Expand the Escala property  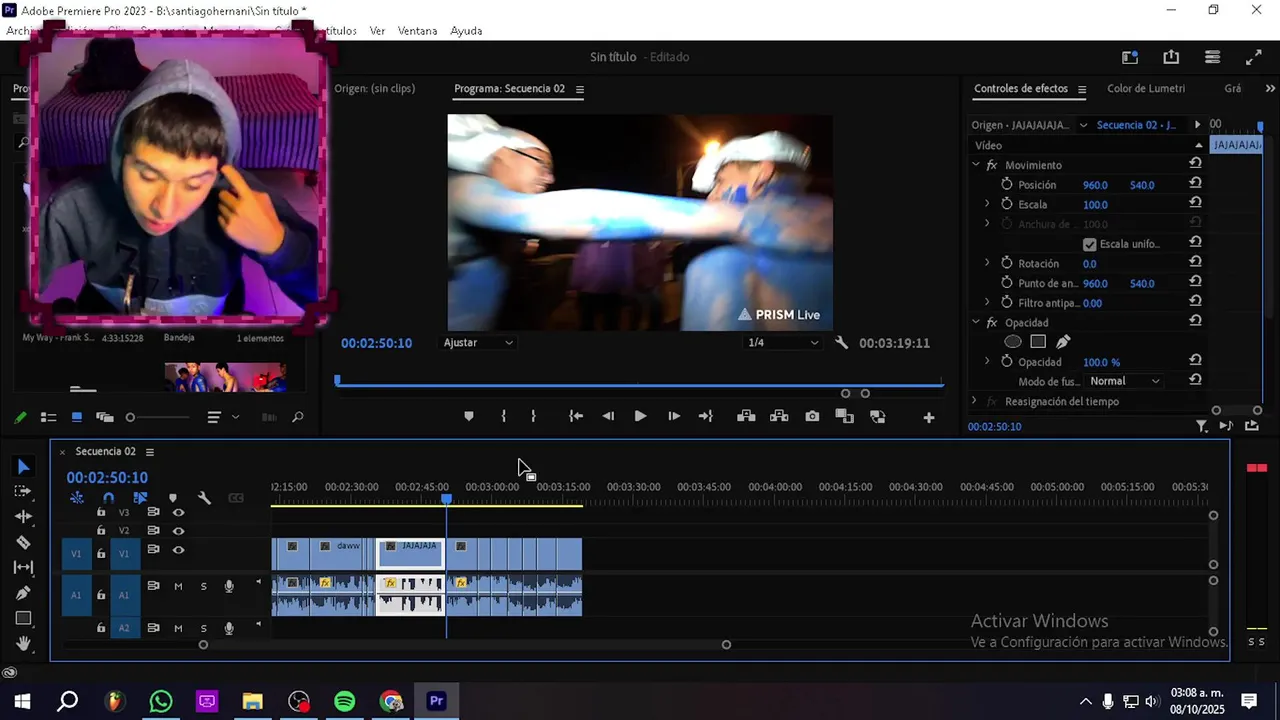[987, 204]
